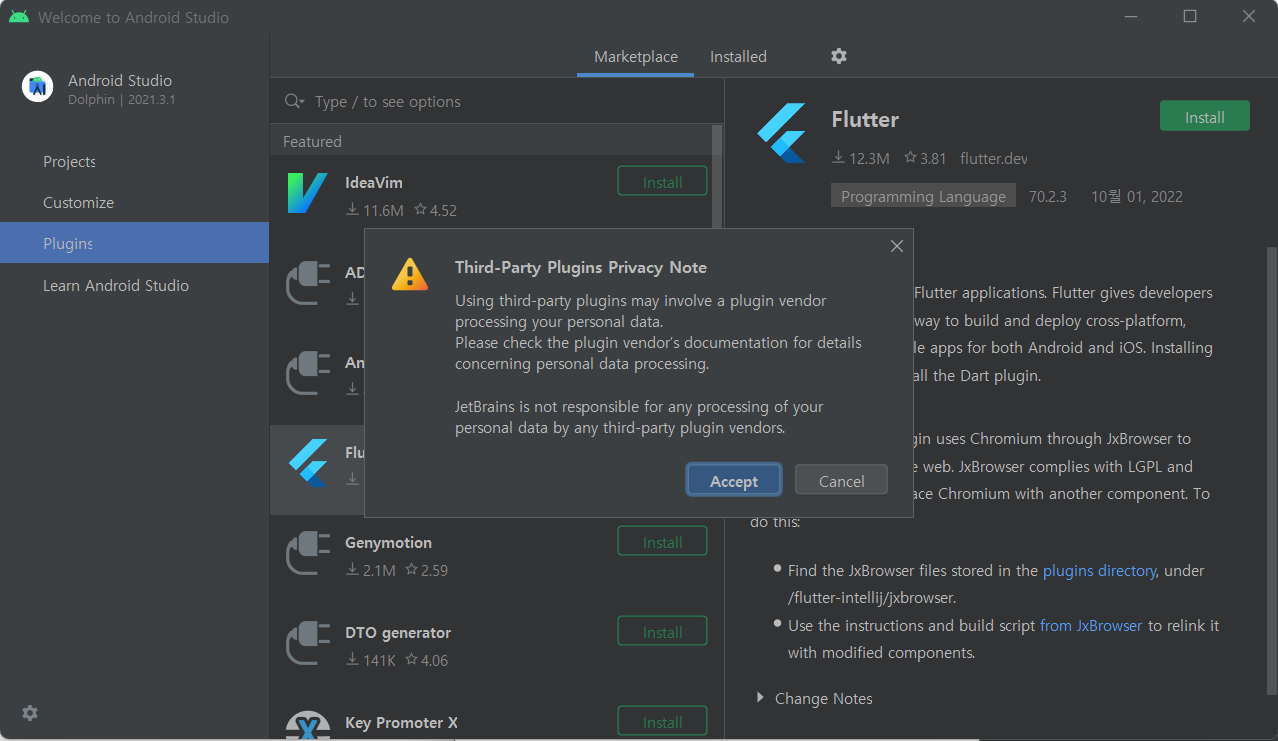Click the Flutter title in details pane
Screen dimensions: 1278x741
tap(865, 119)
